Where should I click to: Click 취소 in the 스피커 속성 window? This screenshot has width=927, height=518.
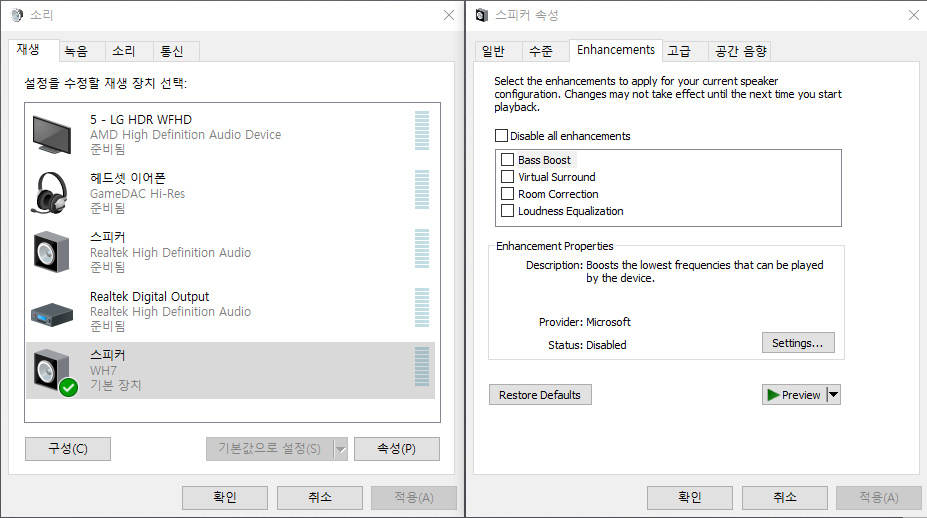[x=785, y=497]
